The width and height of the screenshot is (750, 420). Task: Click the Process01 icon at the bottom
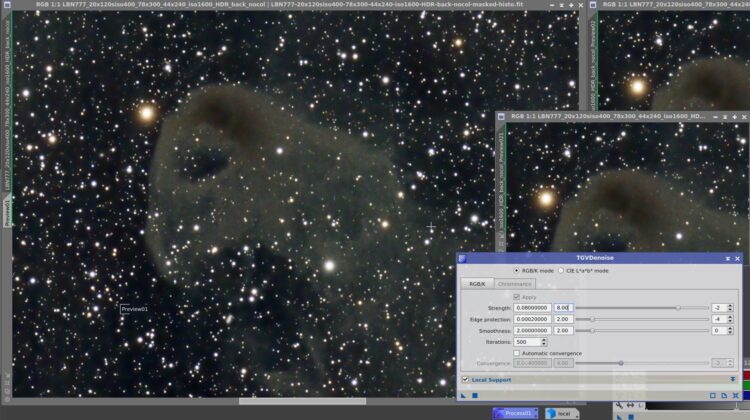click(x=515, y=413)
